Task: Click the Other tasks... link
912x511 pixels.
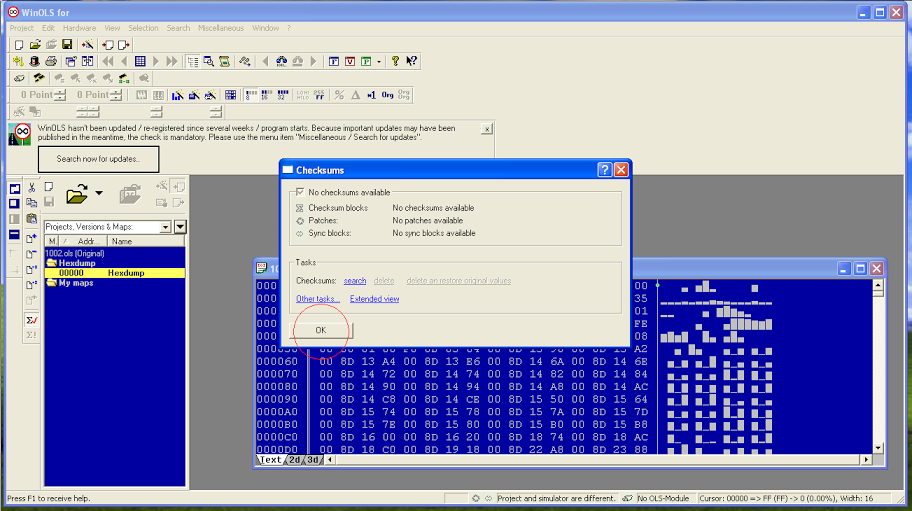Action: pos(318,299)
